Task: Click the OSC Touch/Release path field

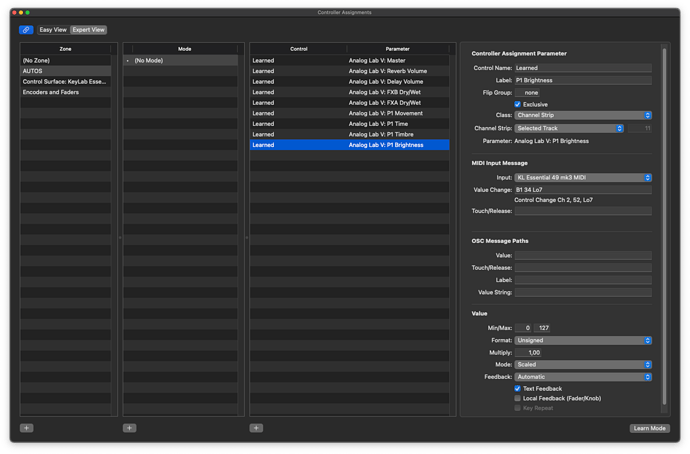Action: [x=583, y=268]
